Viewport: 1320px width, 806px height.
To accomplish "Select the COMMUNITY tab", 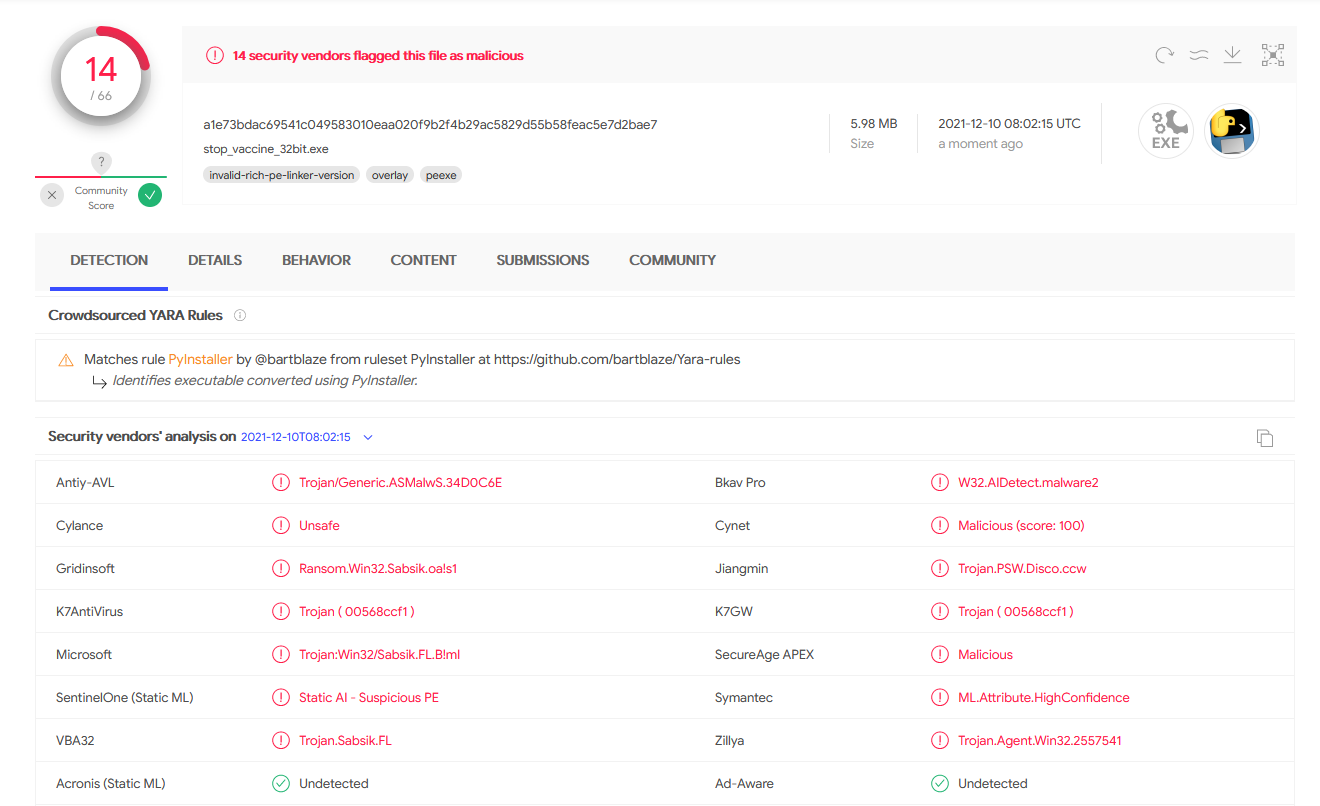I will point(672,260).
